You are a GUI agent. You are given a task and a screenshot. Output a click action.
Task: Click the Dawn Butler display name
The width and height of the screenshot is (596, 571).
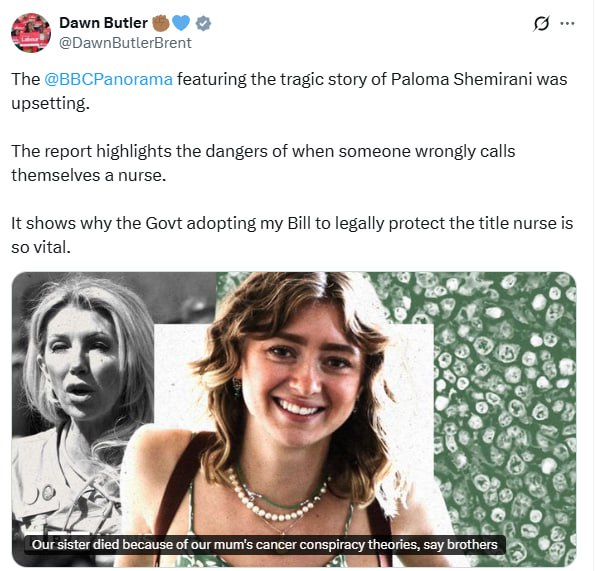[103, 23]
